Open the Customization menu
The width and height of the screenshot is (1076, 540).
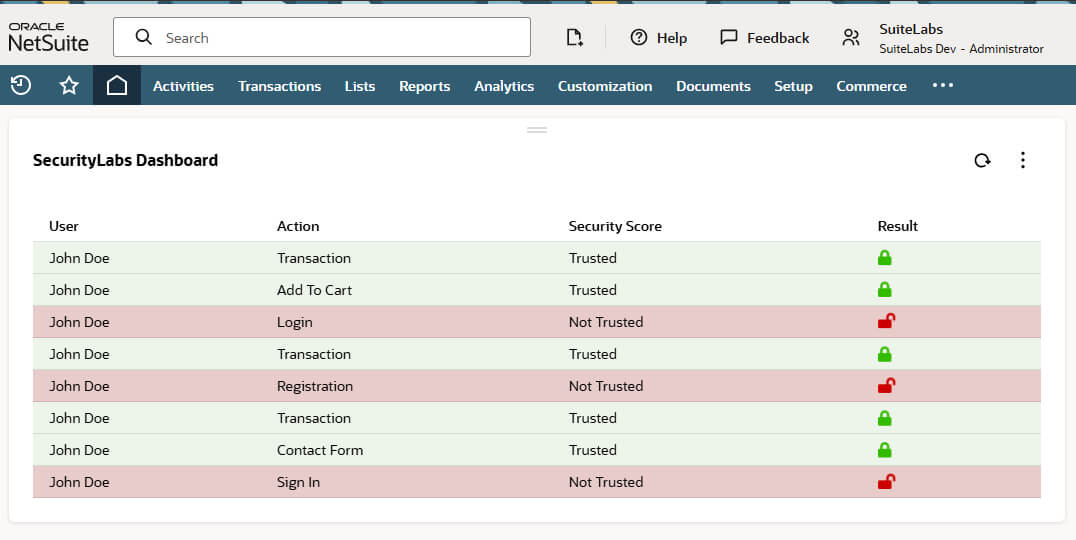[604, 86]
